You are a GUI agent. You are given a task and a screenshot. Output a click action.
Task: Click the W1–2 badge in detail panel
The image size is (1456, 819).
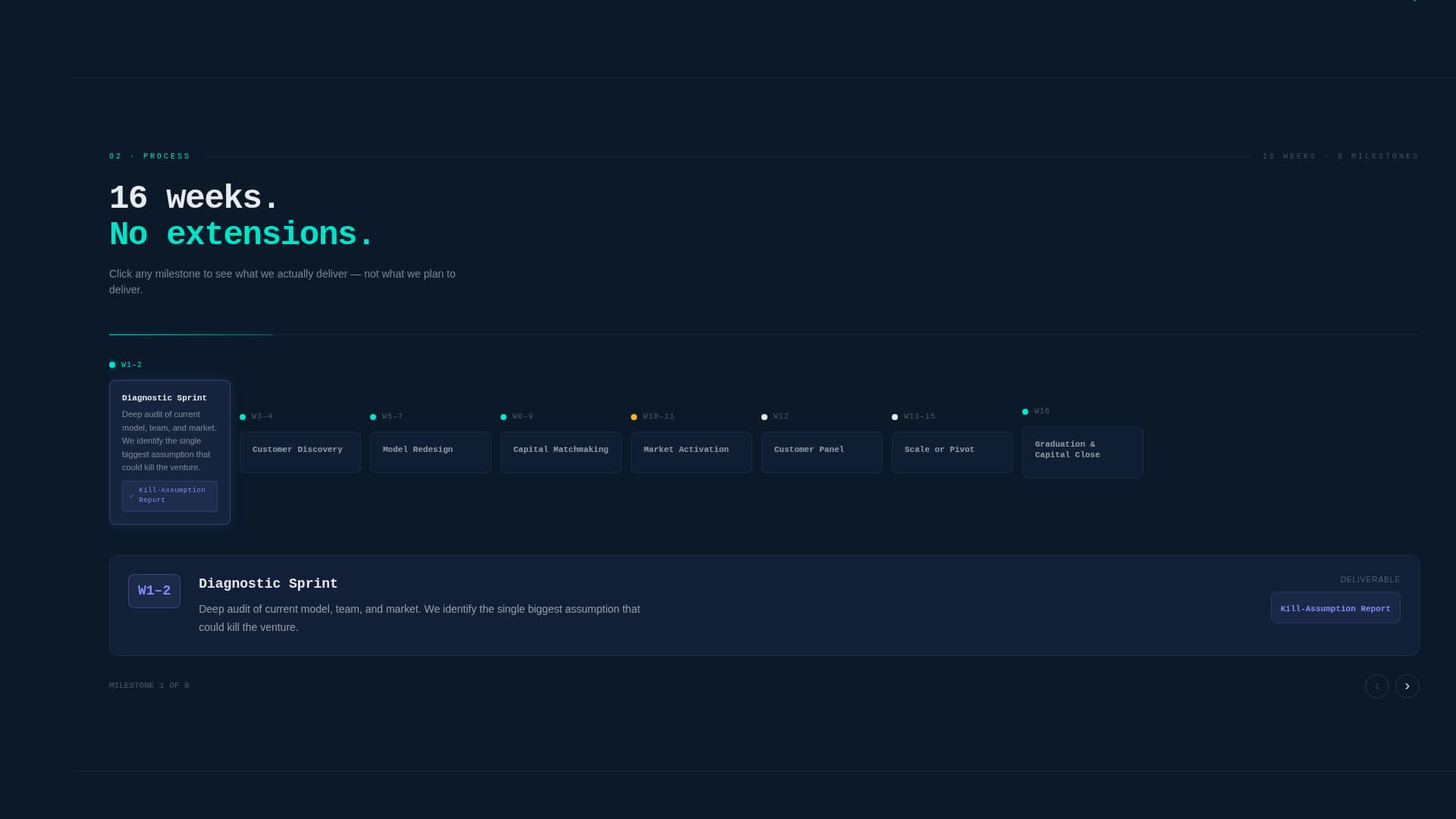coord(154,591)
